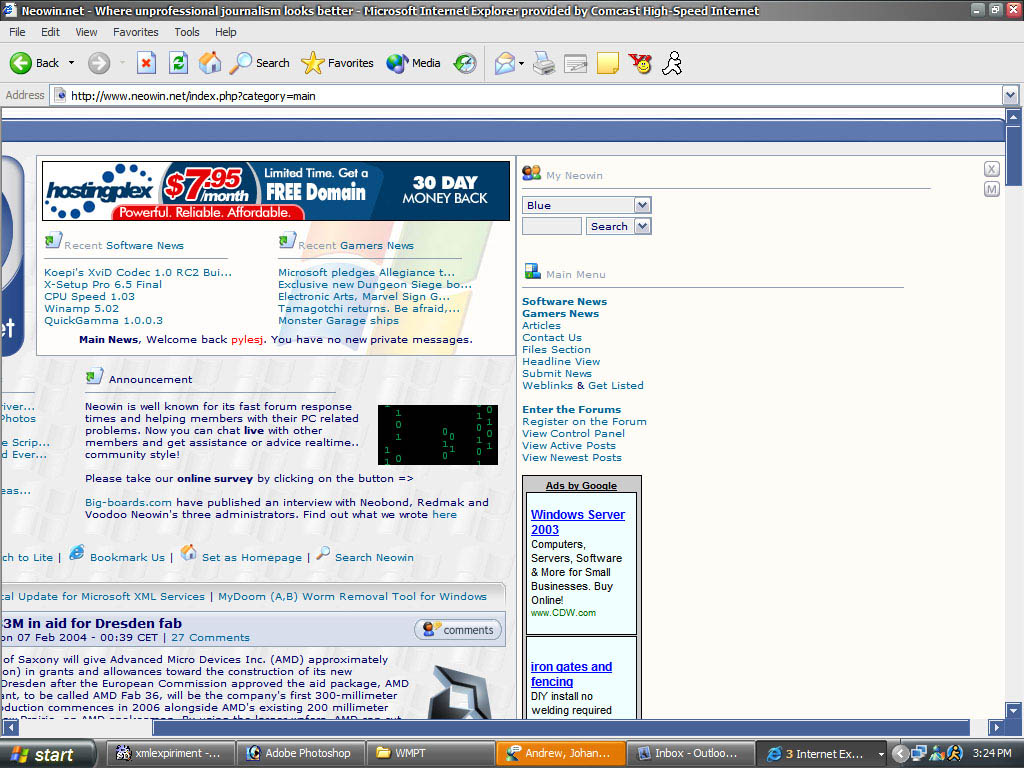Open the Favorites menu
The height and width of the screenshot is (768, 1024).
click(x=135, y=32)
